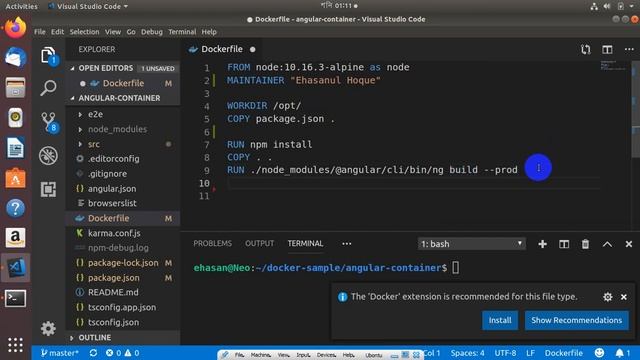Open the Debug view in activity bar
The height and width of the screenshot is (360, 640).
48,156
